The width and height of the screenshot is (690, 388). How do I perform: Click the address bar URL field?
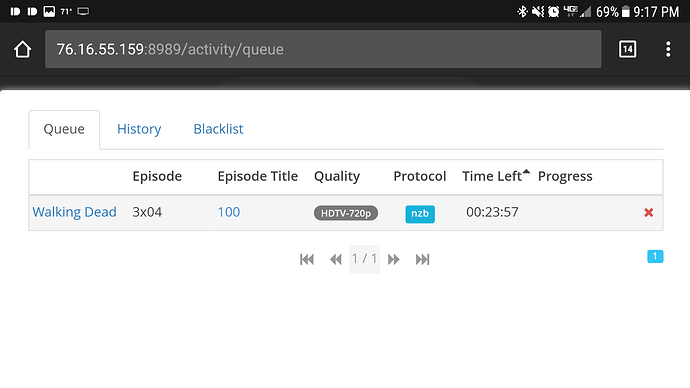(323, 49)
